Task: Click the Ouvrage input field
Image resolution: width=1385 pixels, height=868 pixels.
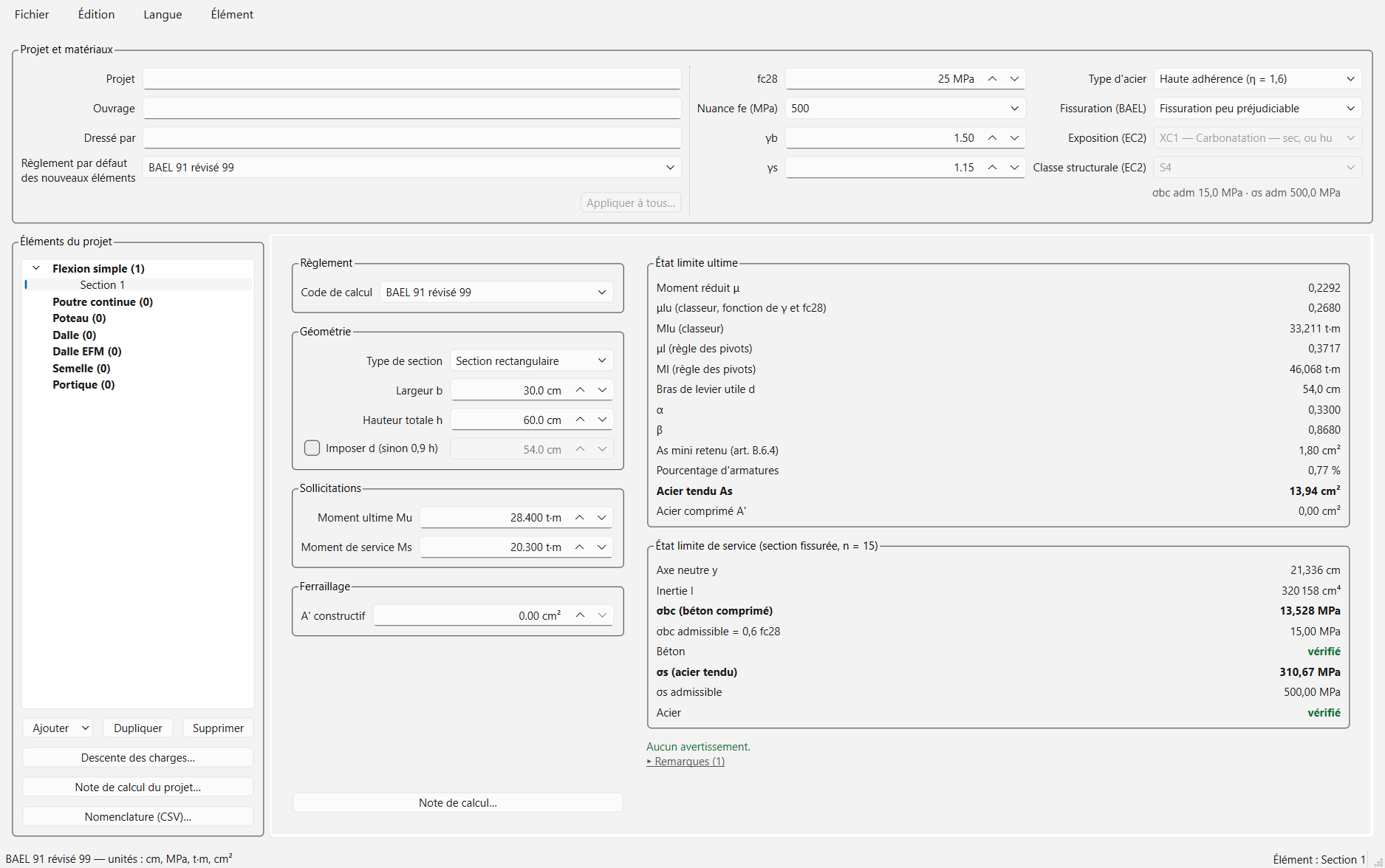Action: (x=411, y=109)
